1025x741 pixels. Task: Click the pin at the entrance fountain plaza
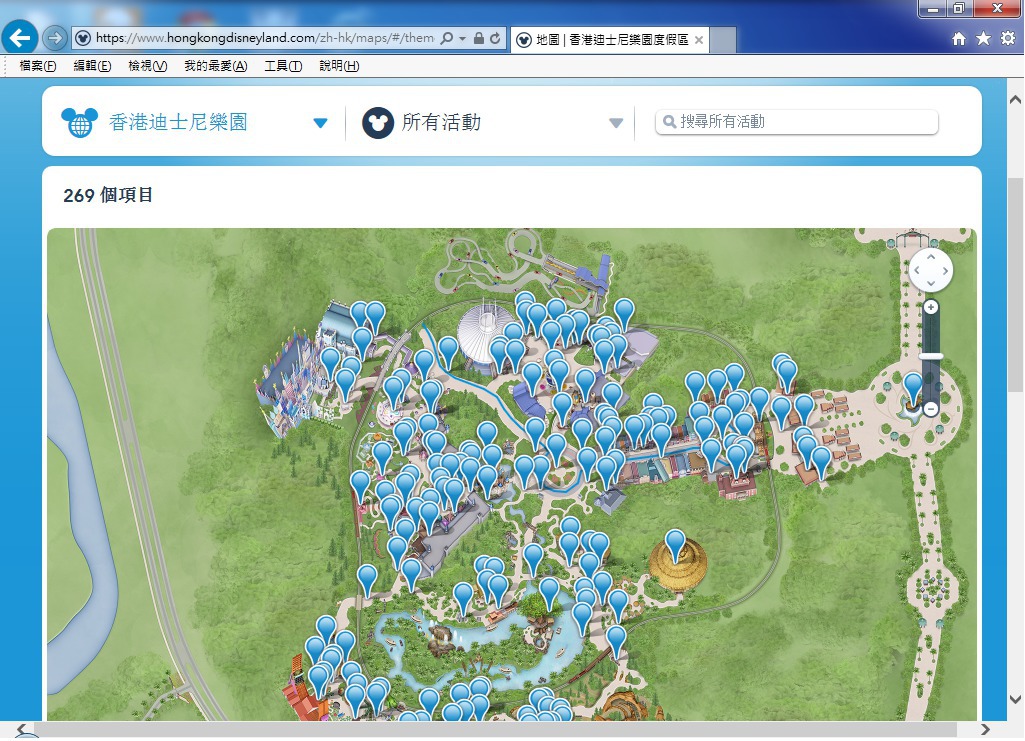pyautogui.click(x=913, y=387)
